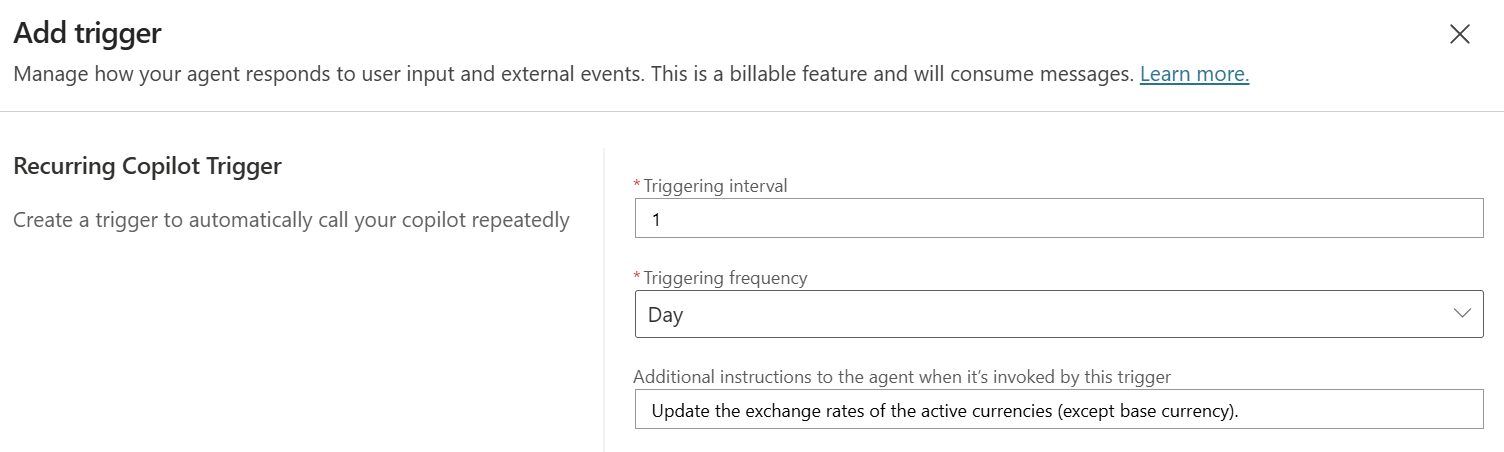1504x452 pixels.
Task: Click the red asterisk beside Triggering frequency
Action: point(637,278)
